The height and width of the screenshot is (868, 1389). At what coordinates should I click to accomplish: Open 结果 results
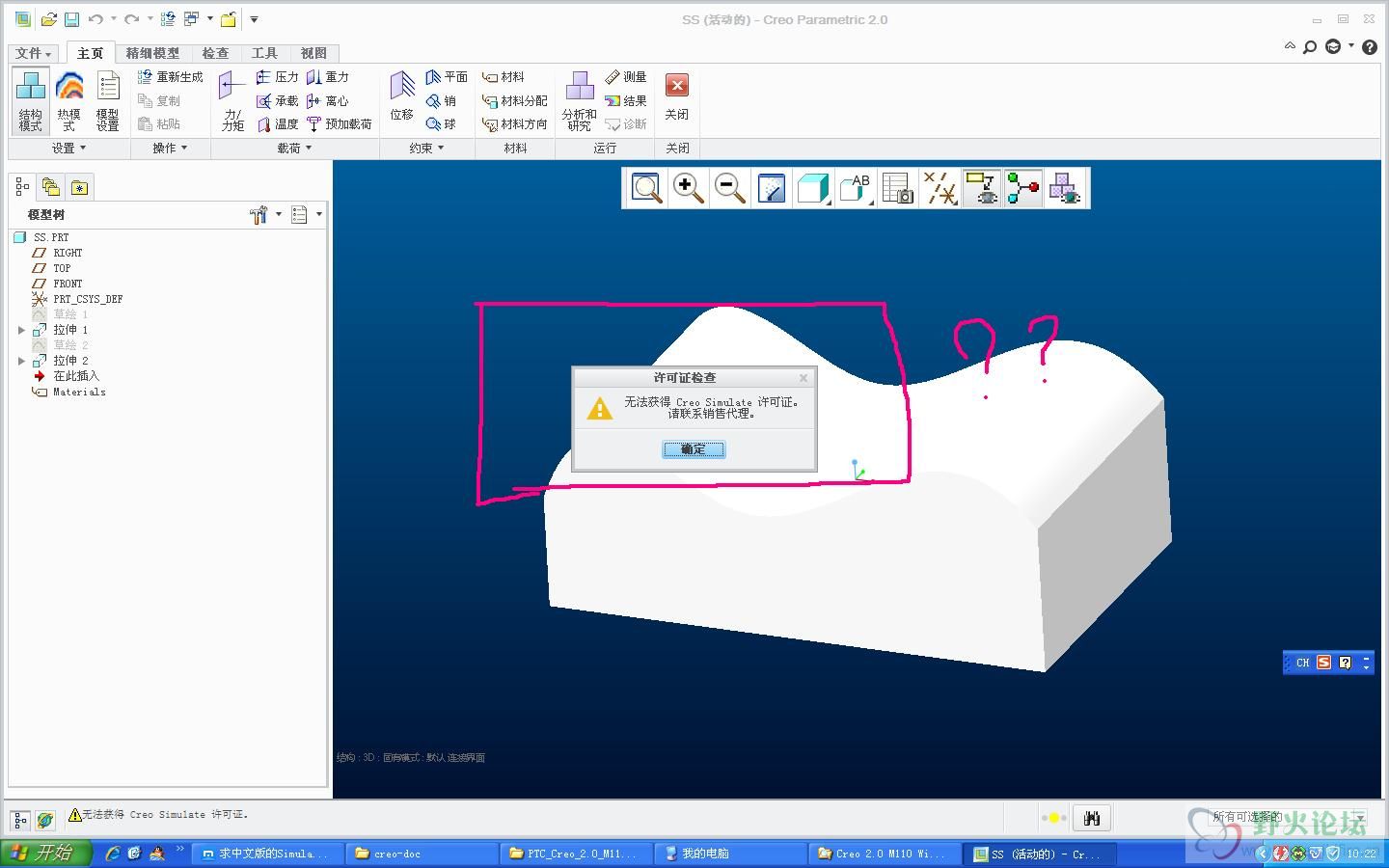coord(625,100)
